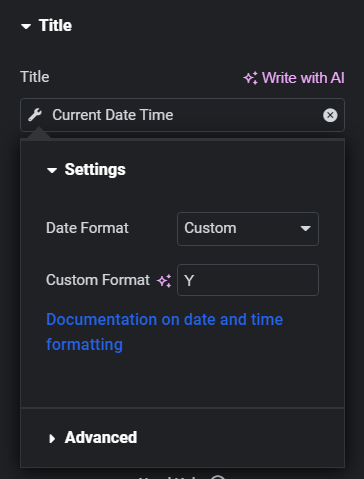Click the partially visible Need Help link
Screen dimensions: 364x479
[x=182, y=477]
